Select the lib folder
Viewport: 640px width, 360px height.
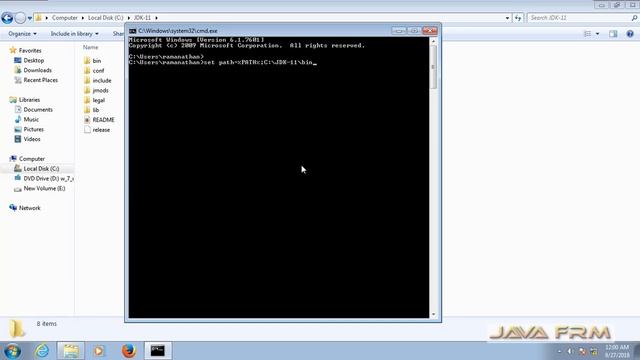point(96,110)
